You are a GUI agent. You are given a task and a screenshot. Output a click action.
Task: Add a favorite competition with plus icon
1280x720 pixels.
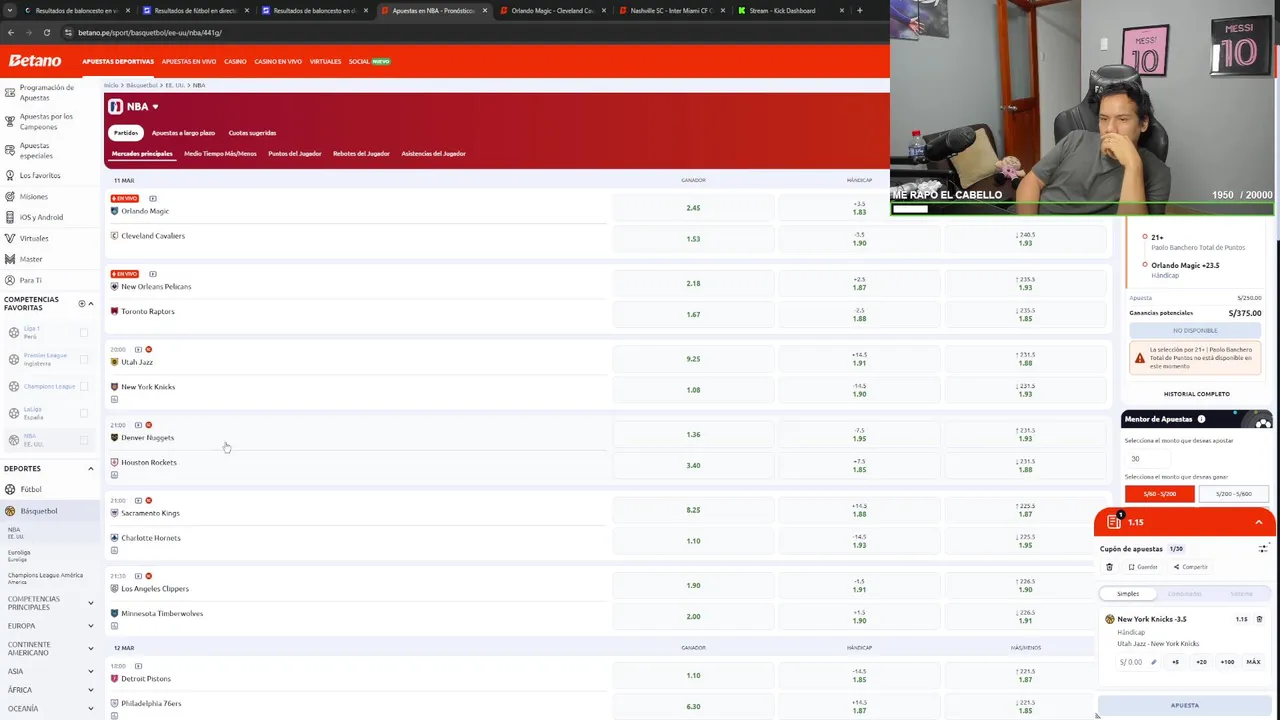click(82, 303)
